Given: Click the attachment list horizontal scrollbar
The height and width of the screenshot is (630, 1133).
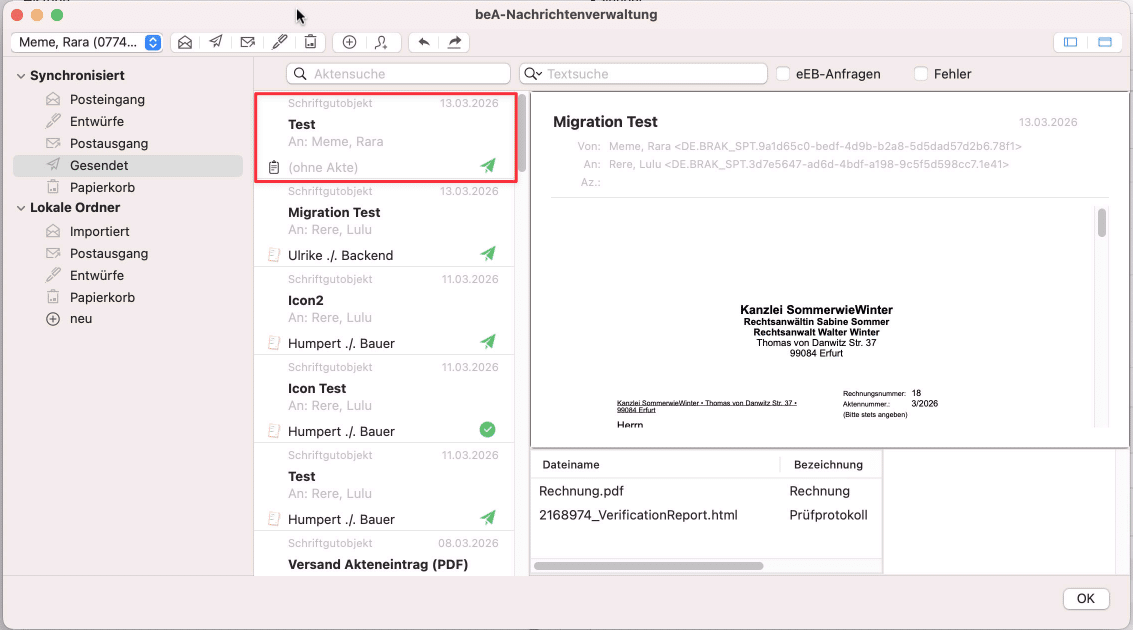Looking at the screenshot, I should coord(648,566).
